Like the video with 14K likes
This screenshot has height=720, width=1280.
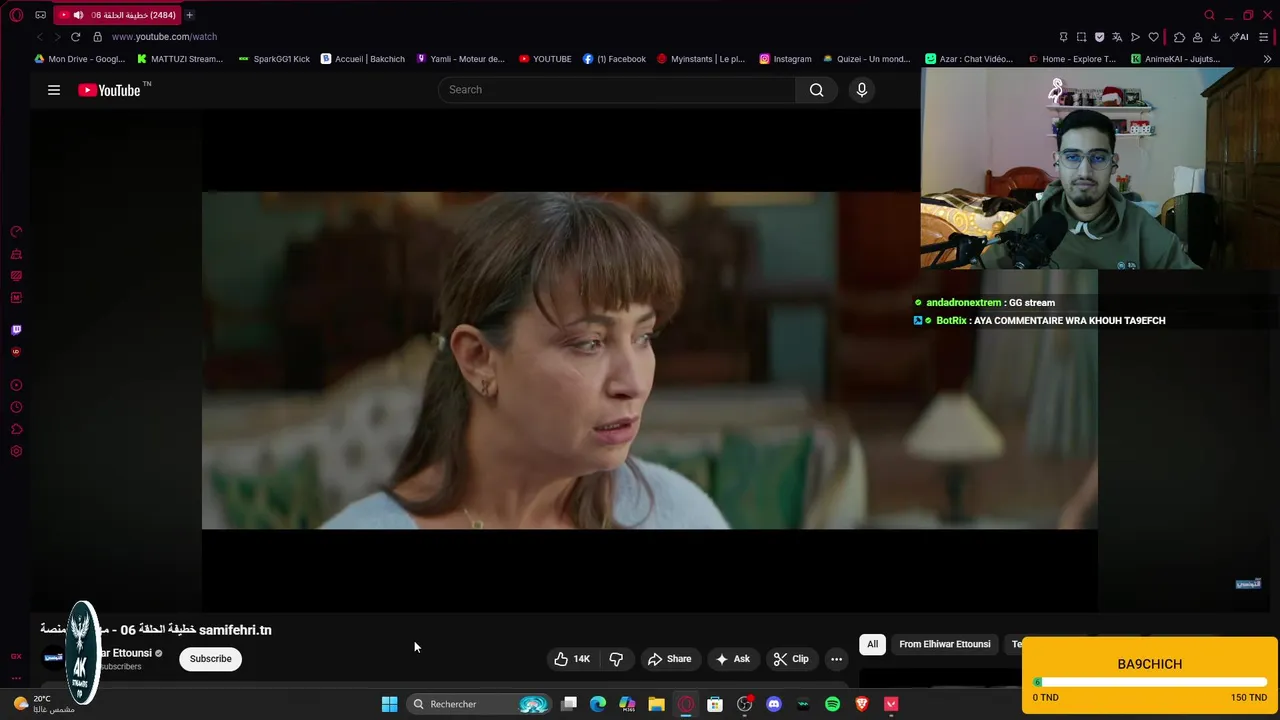coord(572,659)
